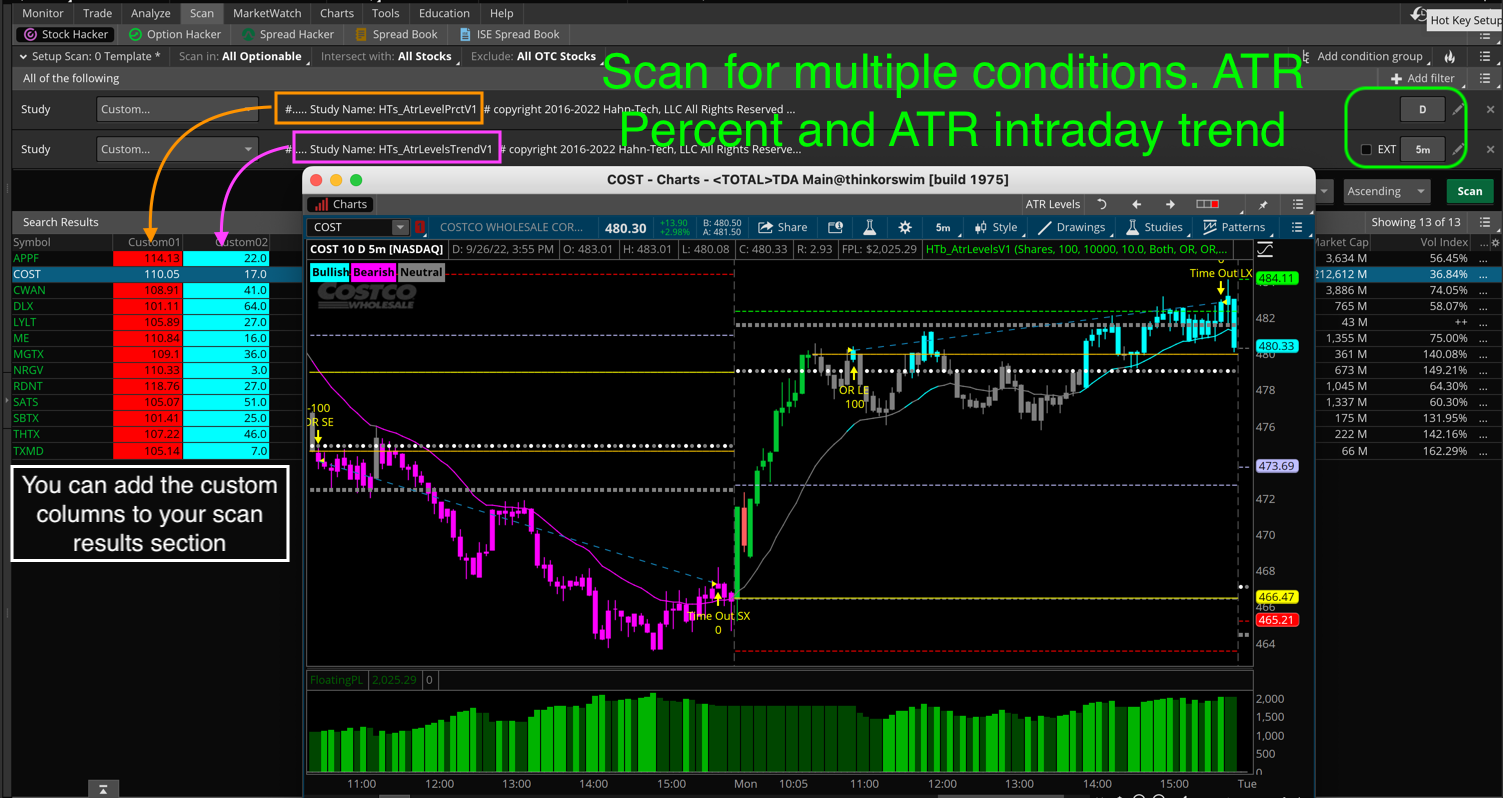1503x798 pixels.
Task: Click the D aggregation period button
Action: 1422,109
